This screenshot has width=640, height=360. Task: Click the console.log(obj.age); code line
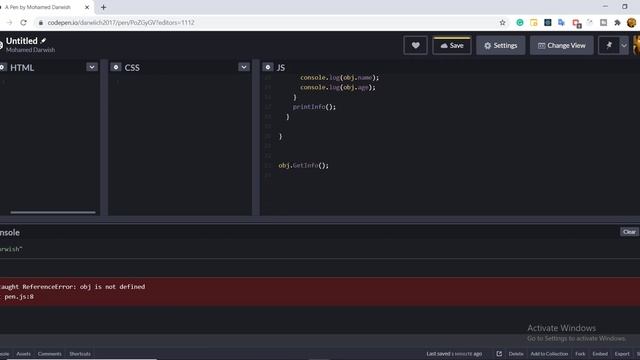[x=338, y=87]
